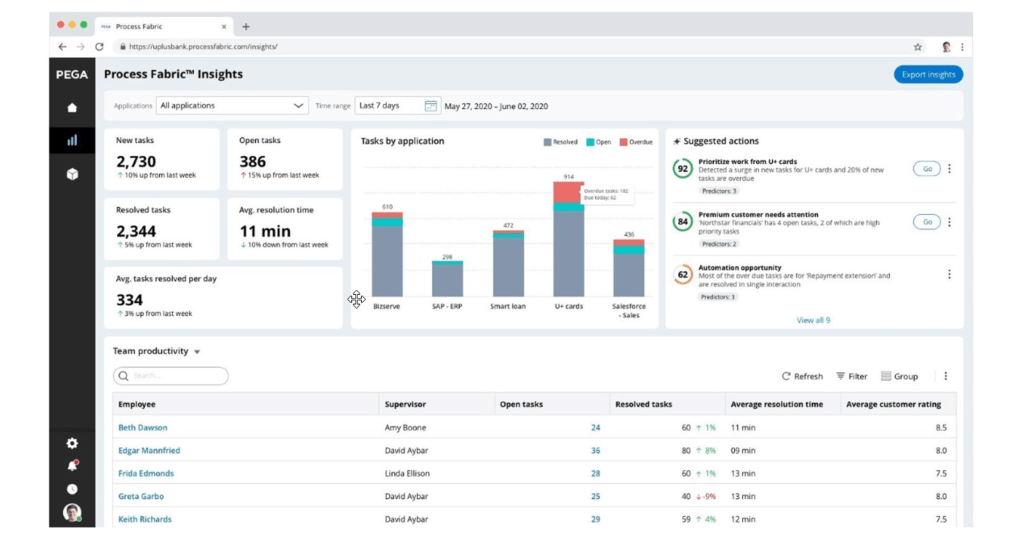
Task: Open employee Greta Garbo
Action: [140, 496]
